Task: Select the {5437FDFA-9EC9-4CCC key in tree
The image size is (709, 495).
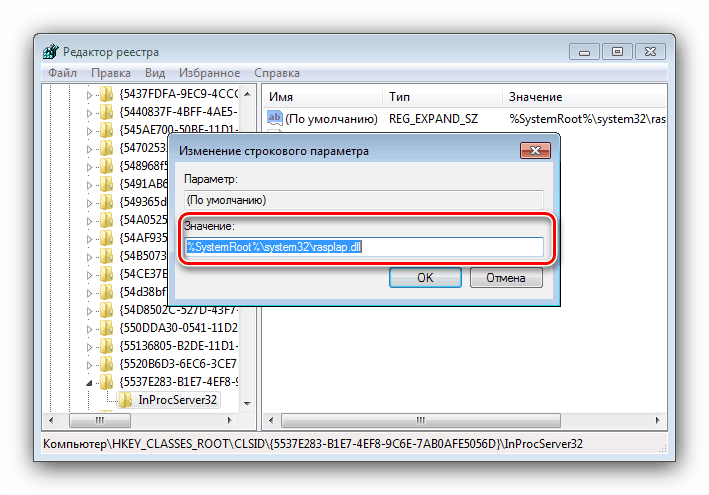Action: pyautogui.click(x=179, y=94)
